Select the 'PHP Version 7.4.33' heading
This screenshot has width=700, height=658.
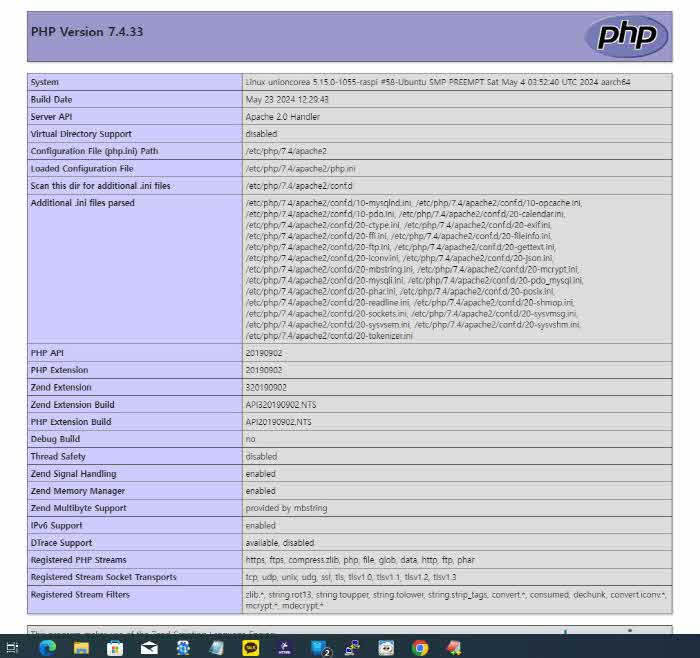[x=87, y=32]
